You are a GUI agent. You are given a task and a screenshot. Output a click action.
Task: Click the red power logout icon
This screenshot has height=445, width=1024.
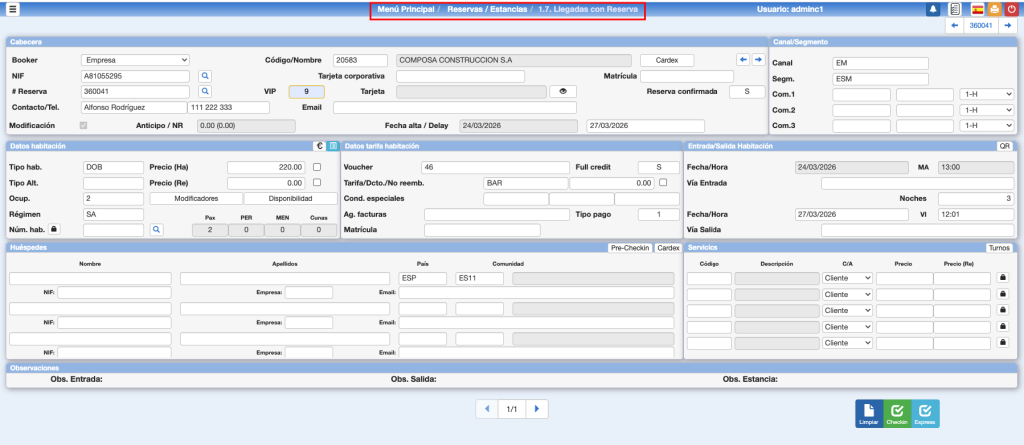pos(1011,9)
